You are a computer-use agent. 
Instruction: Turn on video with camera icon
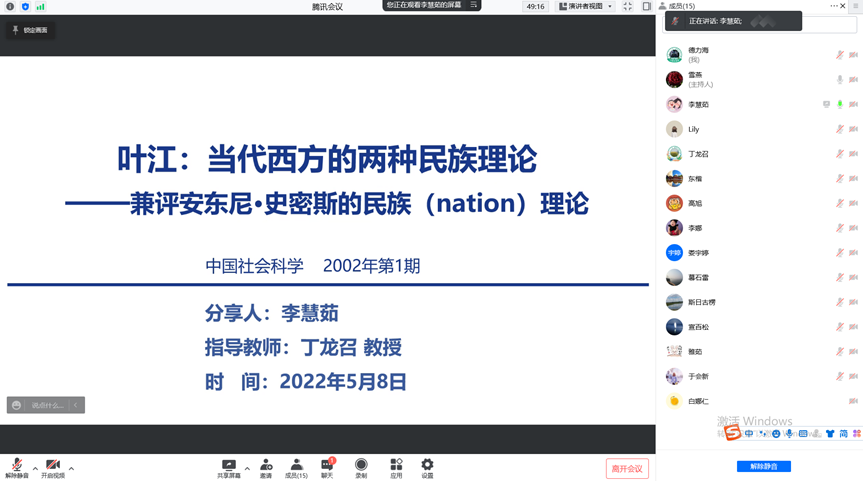[52, 466]
